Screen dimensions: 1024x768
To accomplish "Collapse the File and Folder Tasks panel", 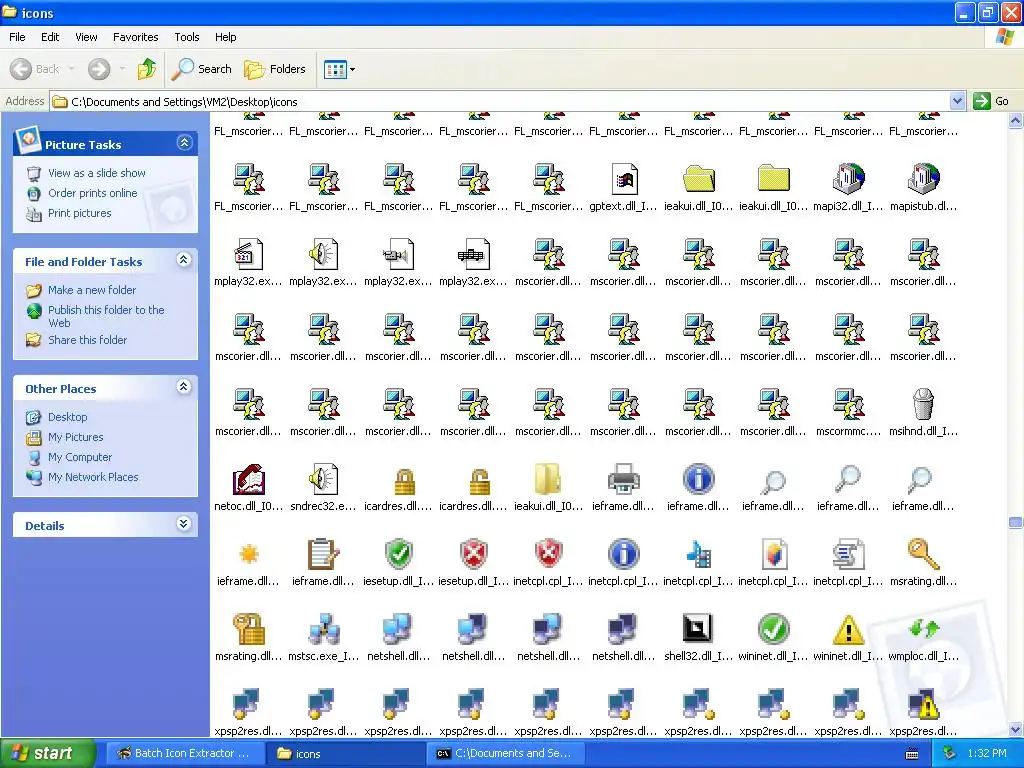I will pos(184,260).
